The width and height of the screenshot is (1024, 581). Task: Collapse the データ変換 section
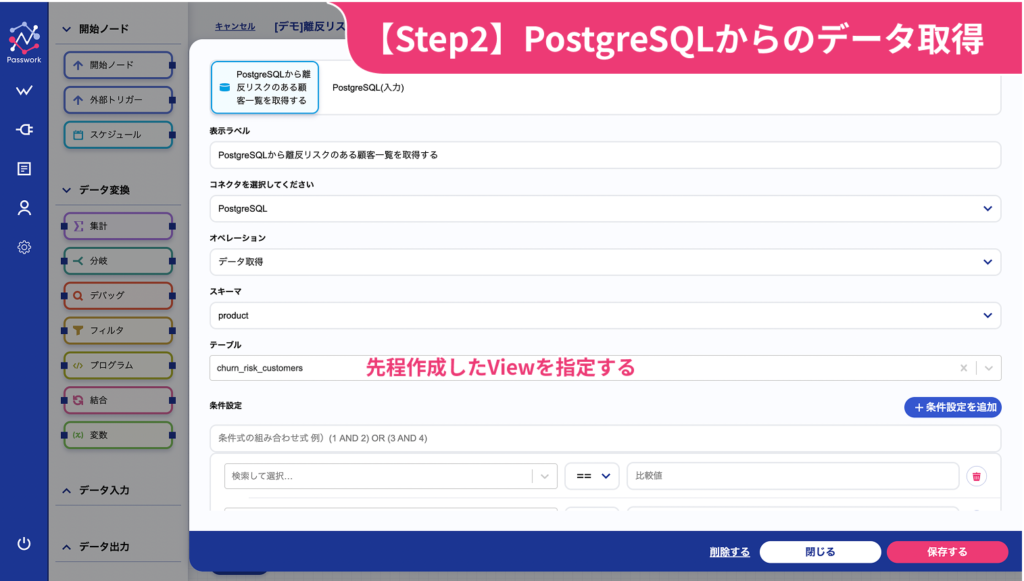(67, 190)
